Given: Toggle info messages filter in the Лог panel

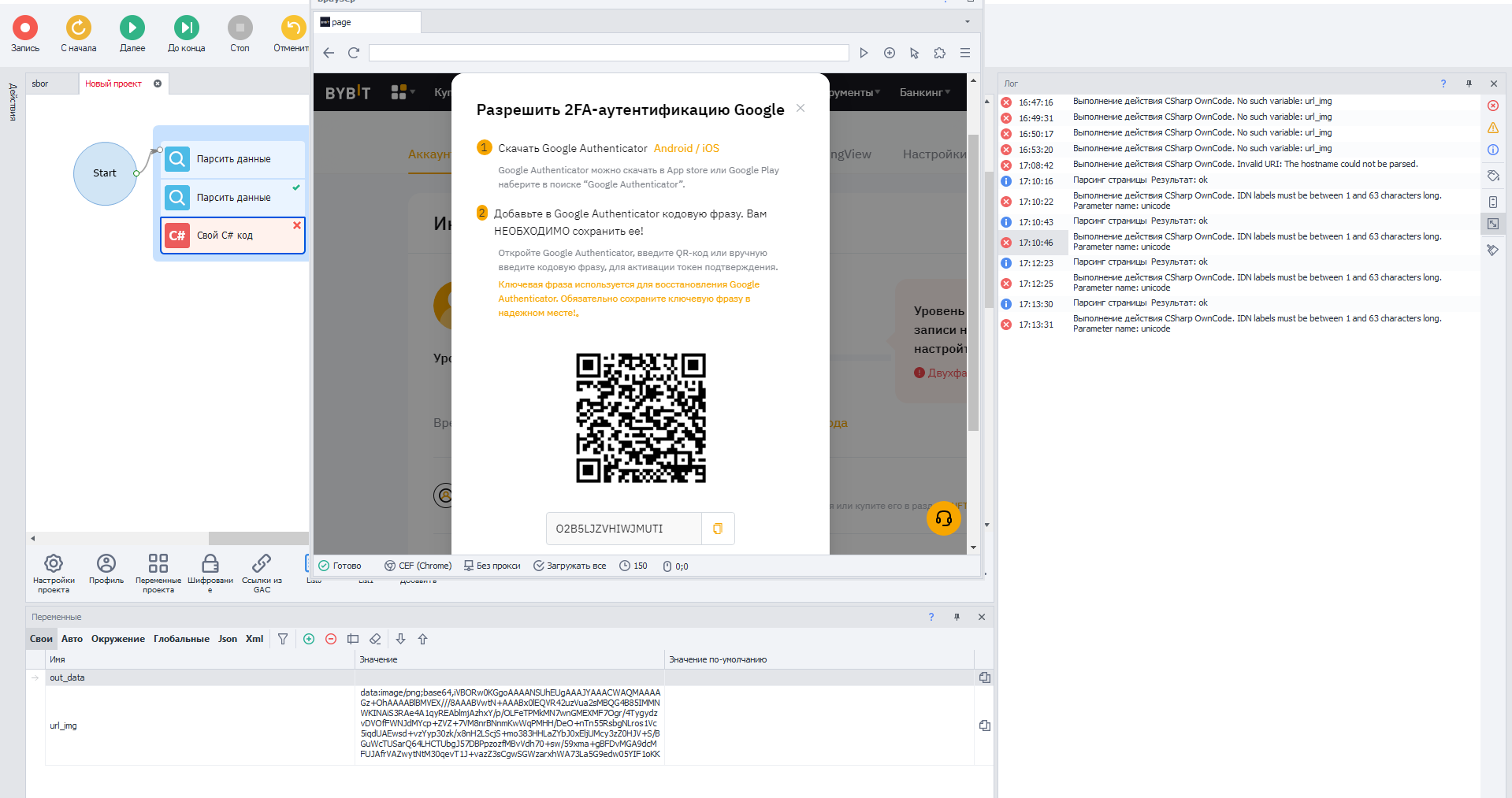Looking at the screenshot, I should point(1493,150).
